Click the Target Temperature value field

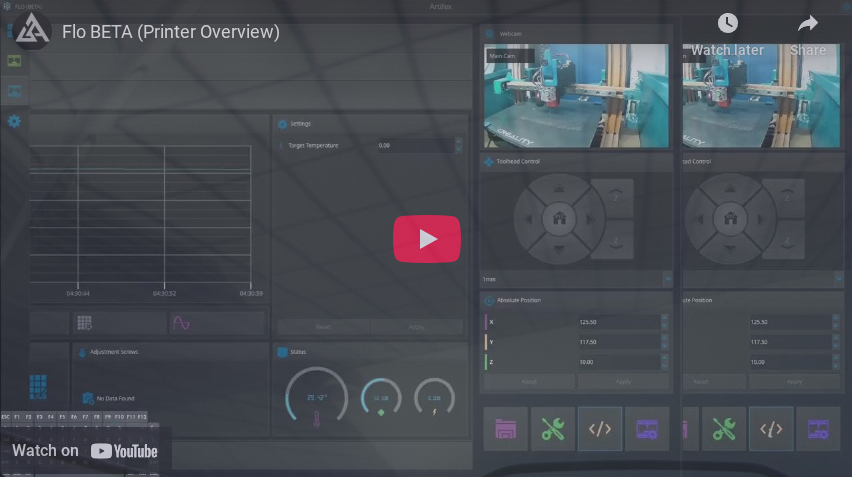(414, 145)
